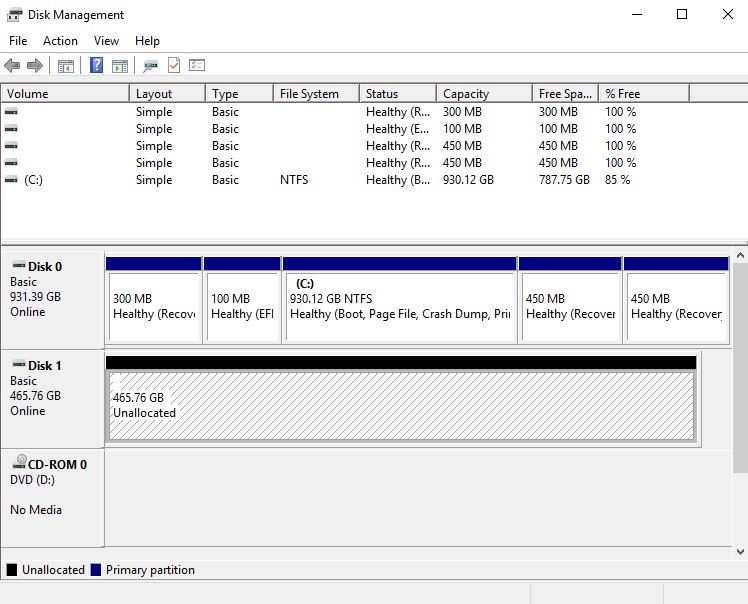Toggle the console tree pane icon

(66, 66)
